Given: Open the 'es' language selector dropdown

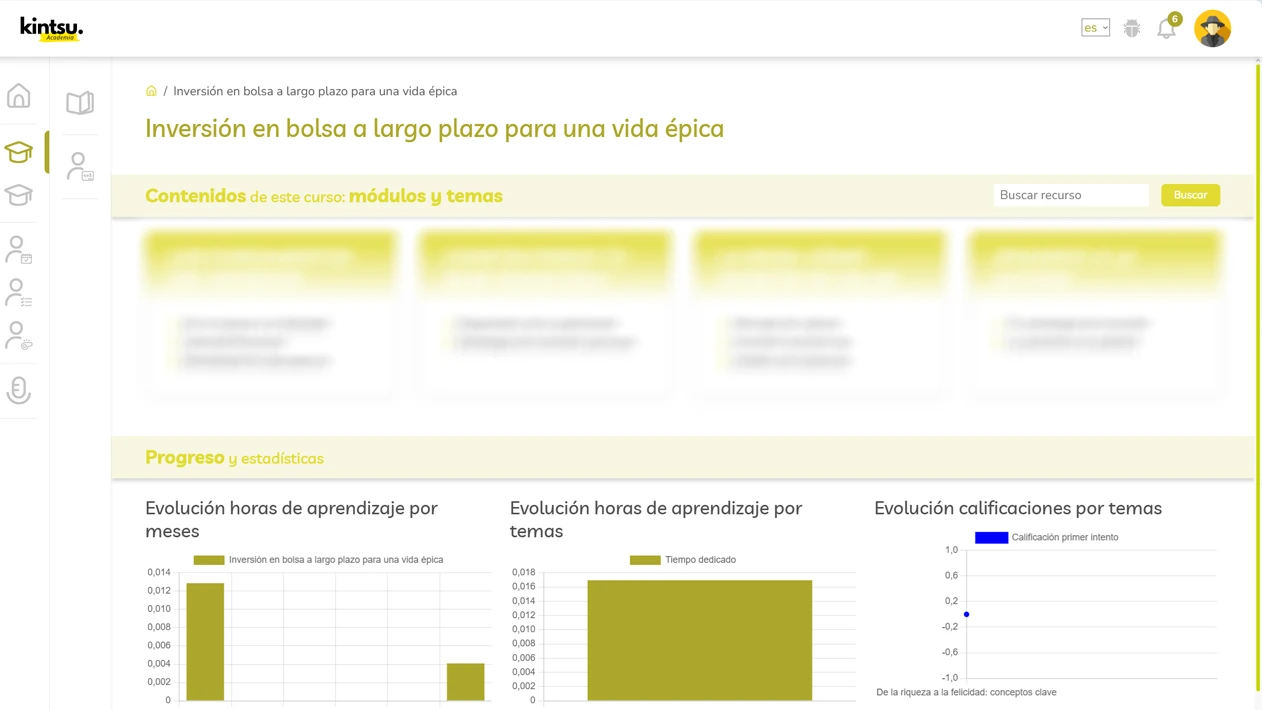Looking at the screenshot, I should (x=1095, y=27).
